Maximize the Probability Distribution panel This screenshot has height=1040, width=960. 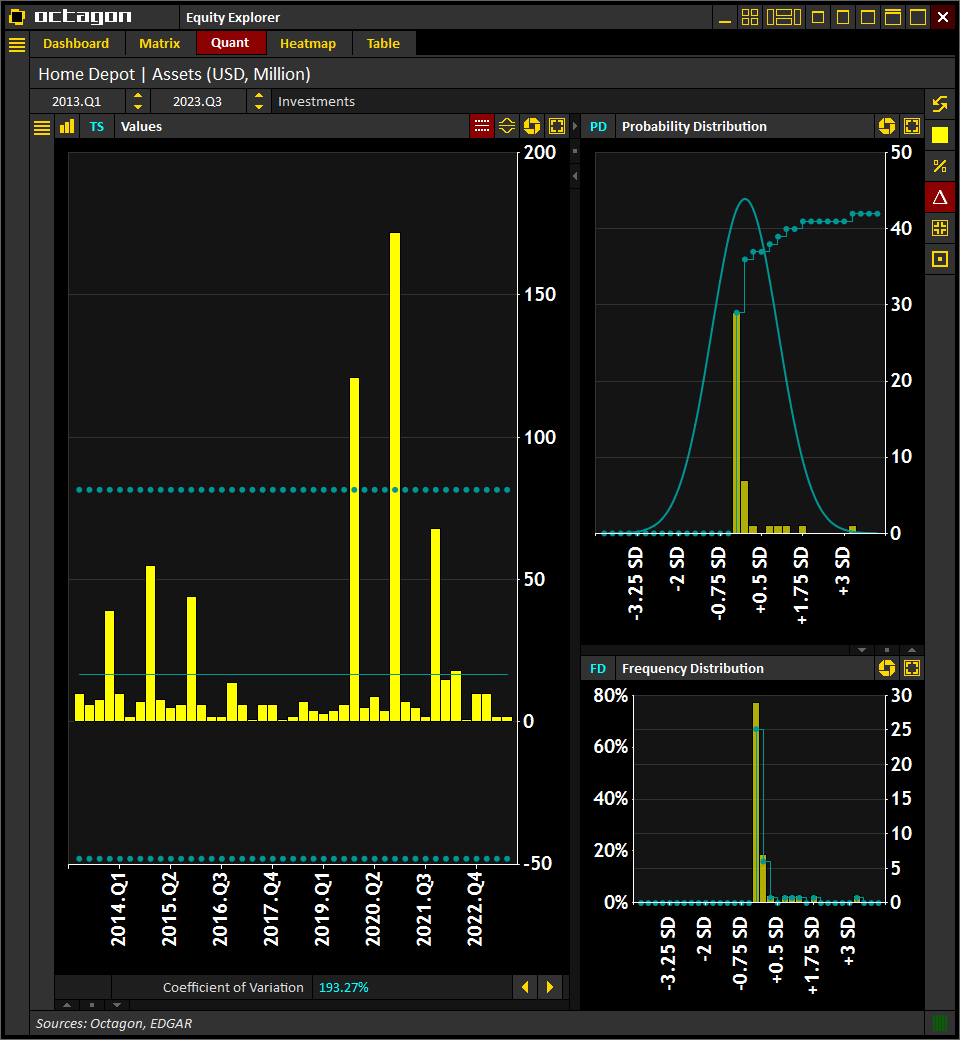coord(912,126)
